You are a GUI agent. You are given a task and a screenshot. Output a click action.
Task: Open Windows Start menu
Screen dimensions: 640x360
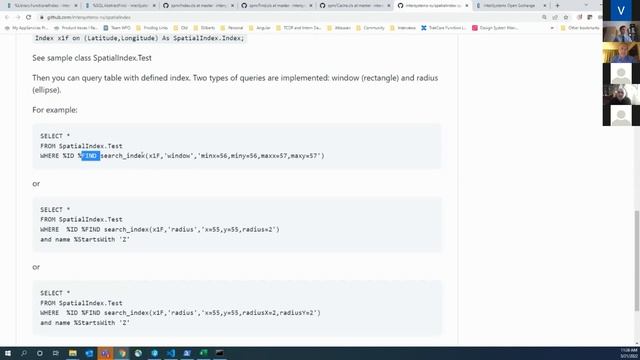coord(8,353)
